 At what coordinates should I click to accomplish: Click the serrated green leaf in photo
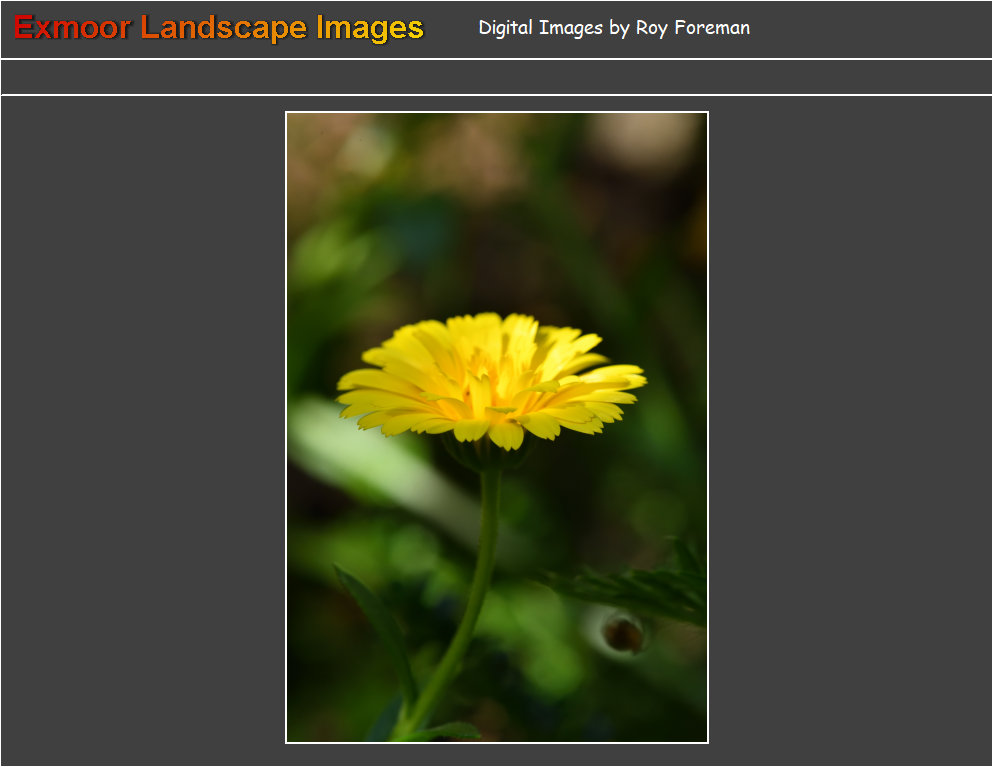640,590
